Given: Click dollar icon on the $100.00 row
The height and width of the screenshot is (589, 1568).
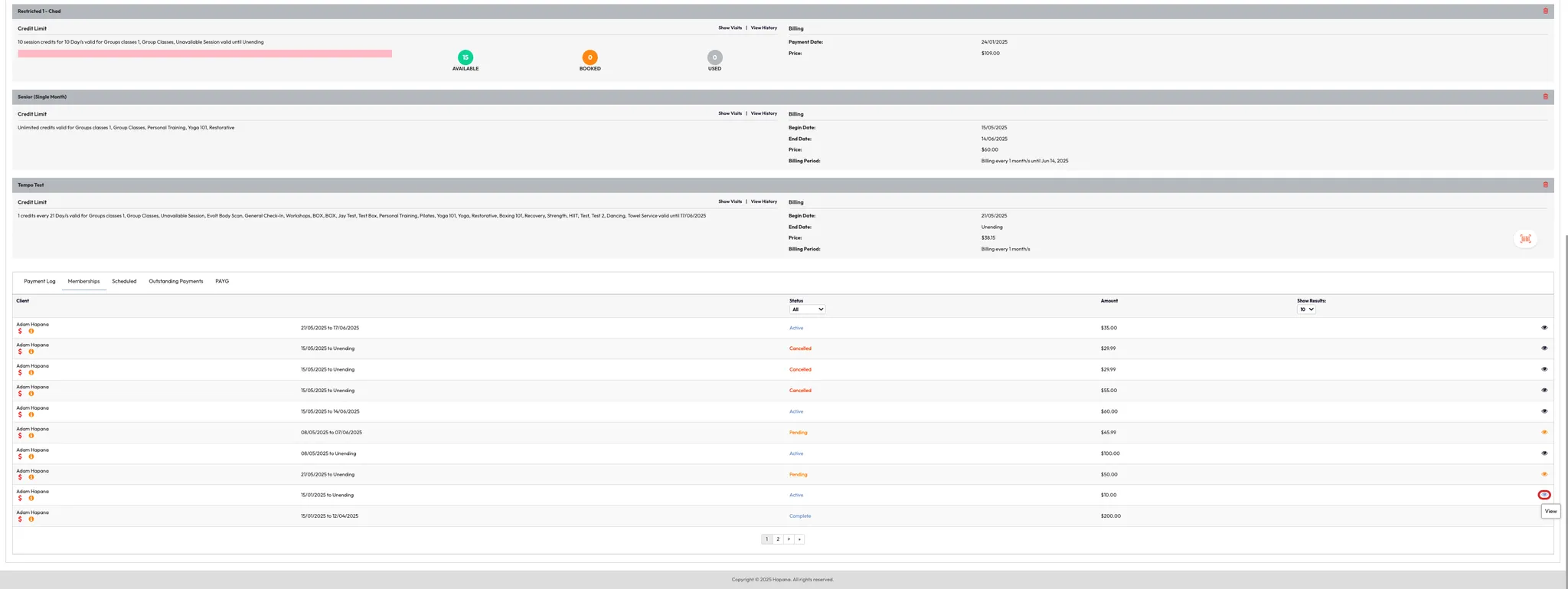Looking at the screenshot, I should click(x=20, y=457).
